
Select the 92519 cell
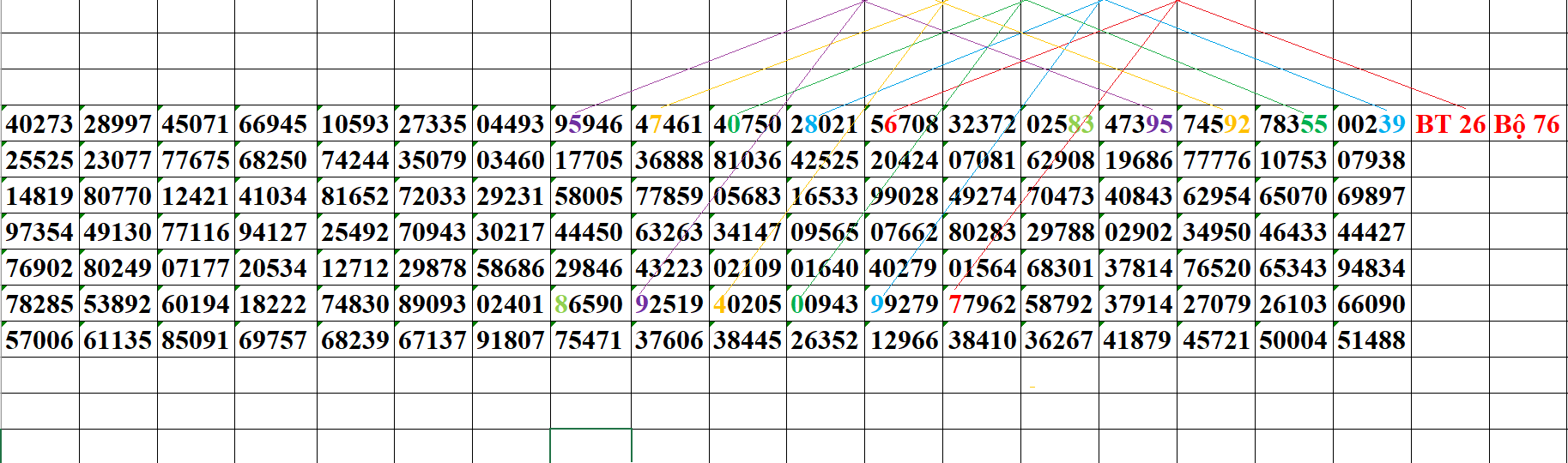[x=669, y=304]
